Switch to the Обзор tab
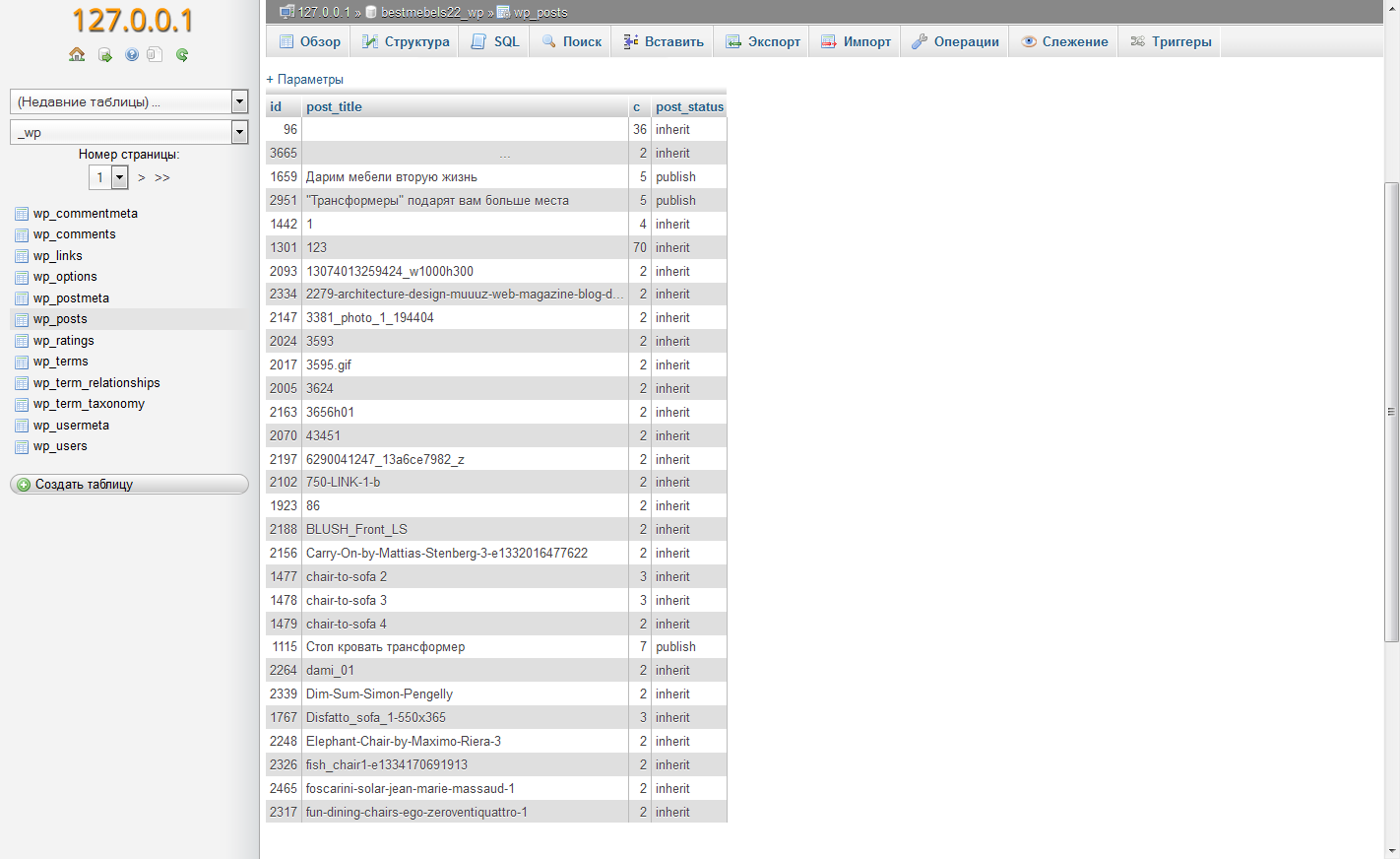The width and height of the screenshot is (1400, 859). click(310, 41)
